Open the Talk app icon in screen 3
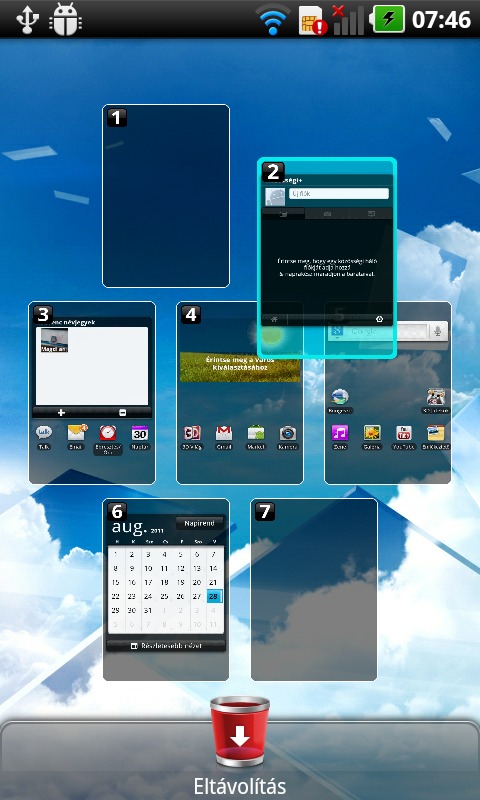480x800 pixels. [44, 433]
